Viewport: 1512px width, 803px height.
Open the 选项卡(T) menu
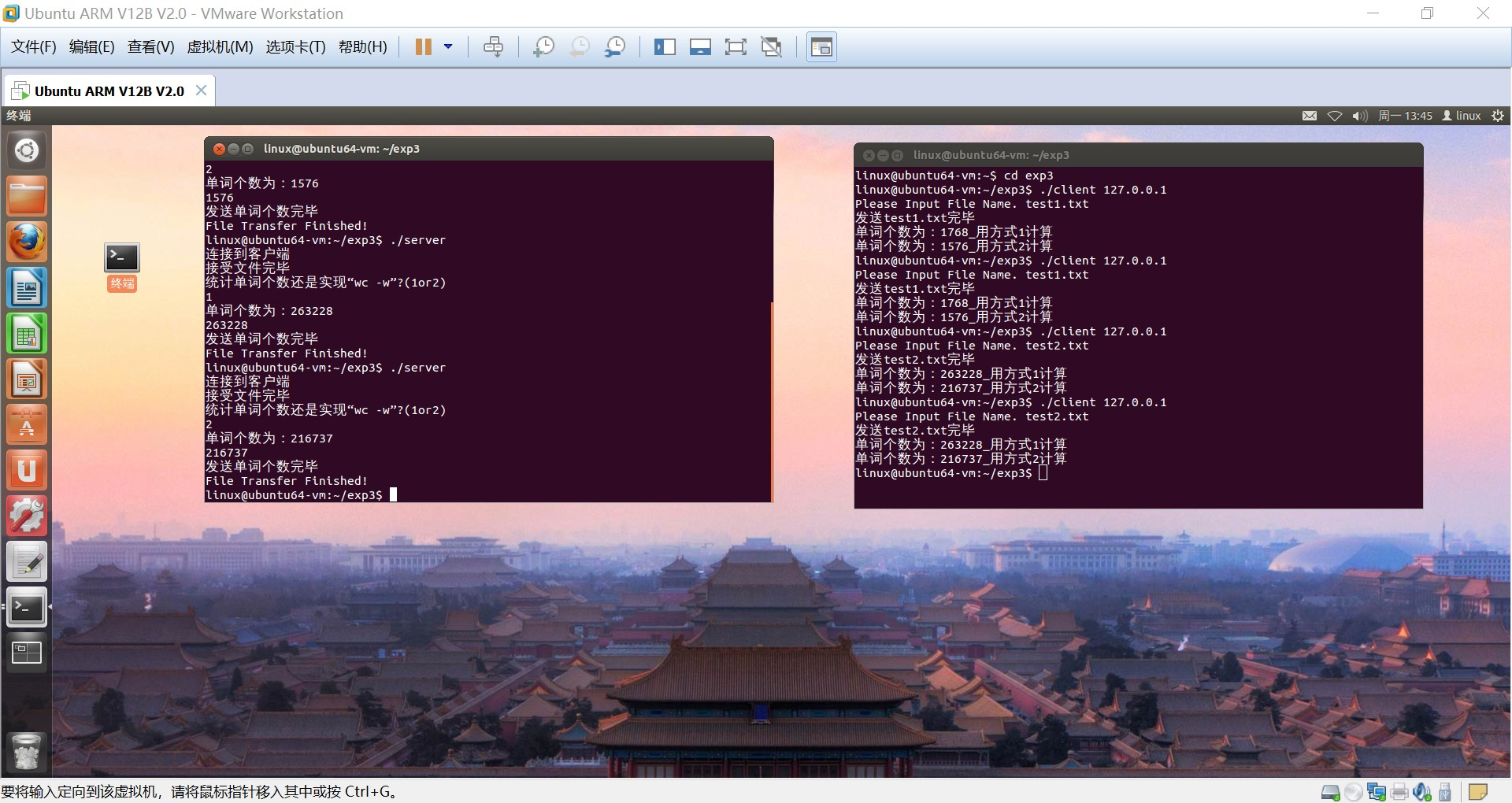pyautogui.click(x=295, y=47)
